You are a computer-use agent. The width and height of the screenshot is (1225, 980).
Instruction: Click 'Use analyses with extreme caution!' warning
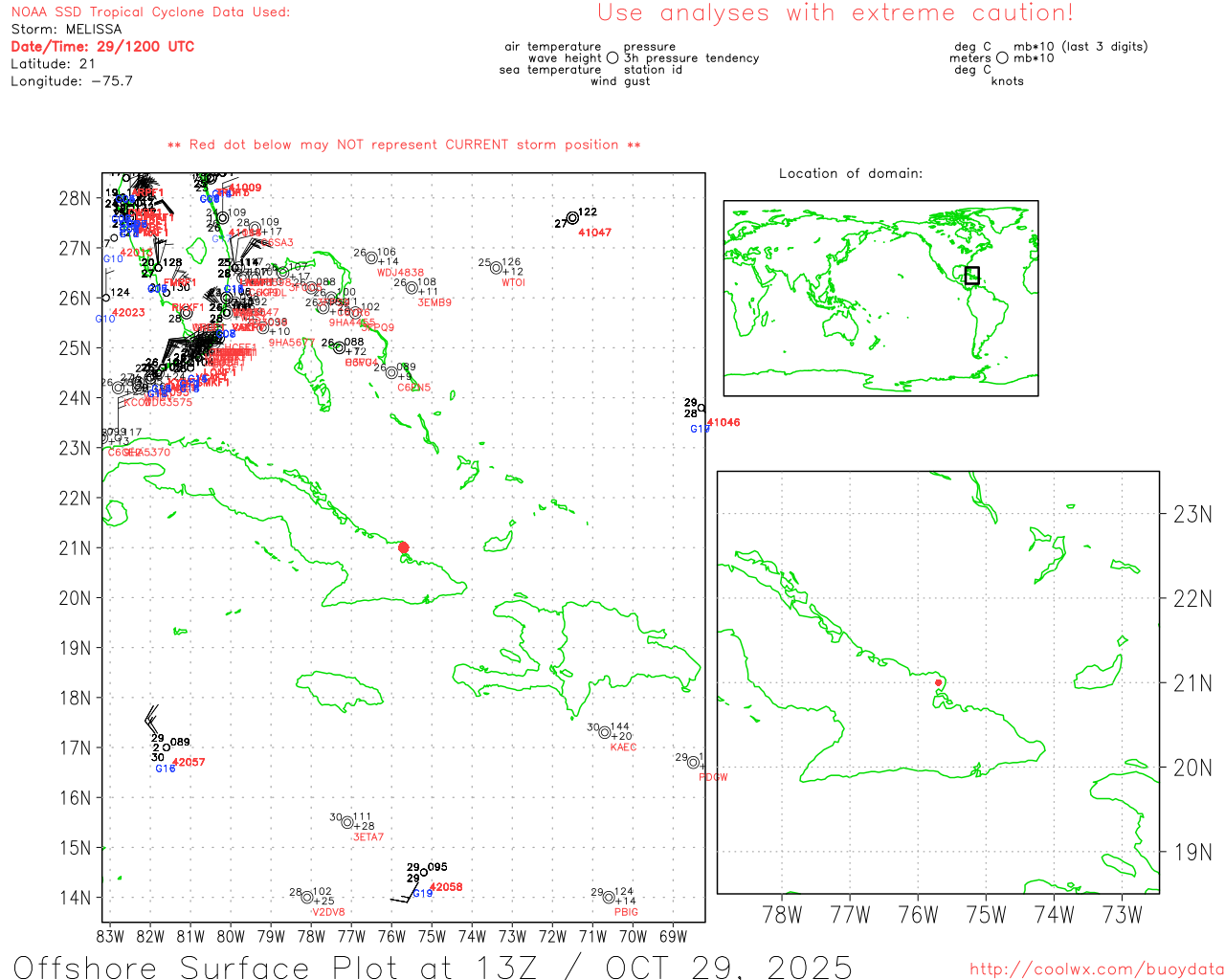click(835, 13)
